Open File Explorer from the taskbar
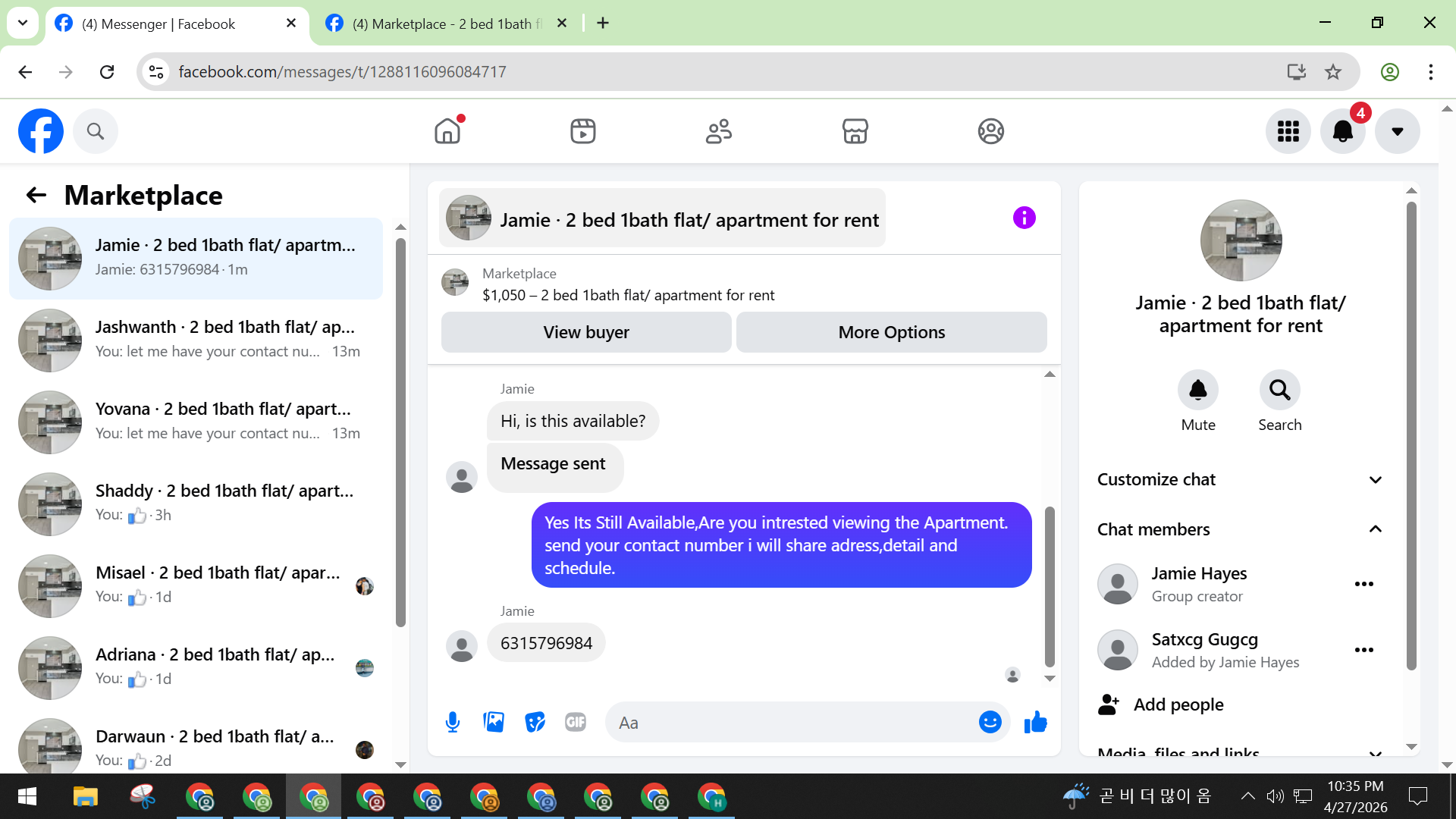 [86, 796]
